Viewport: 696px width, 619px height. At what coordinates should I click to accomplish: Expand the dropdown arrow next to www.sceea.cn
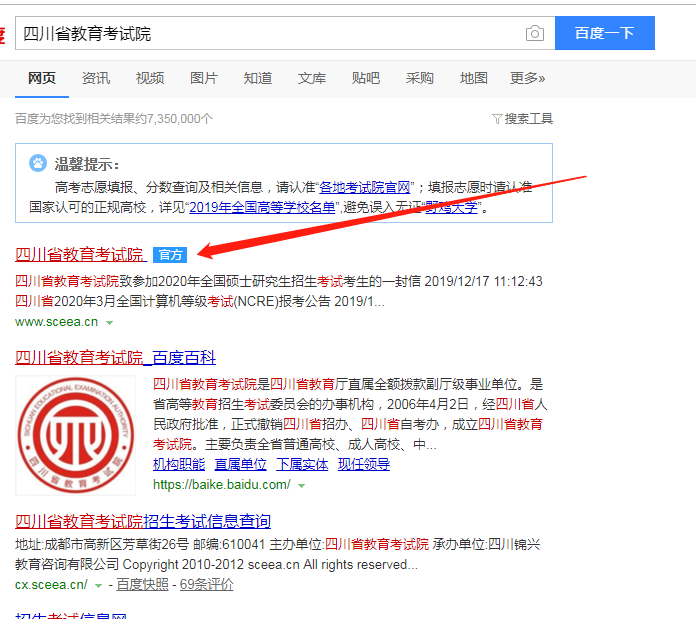110,323
